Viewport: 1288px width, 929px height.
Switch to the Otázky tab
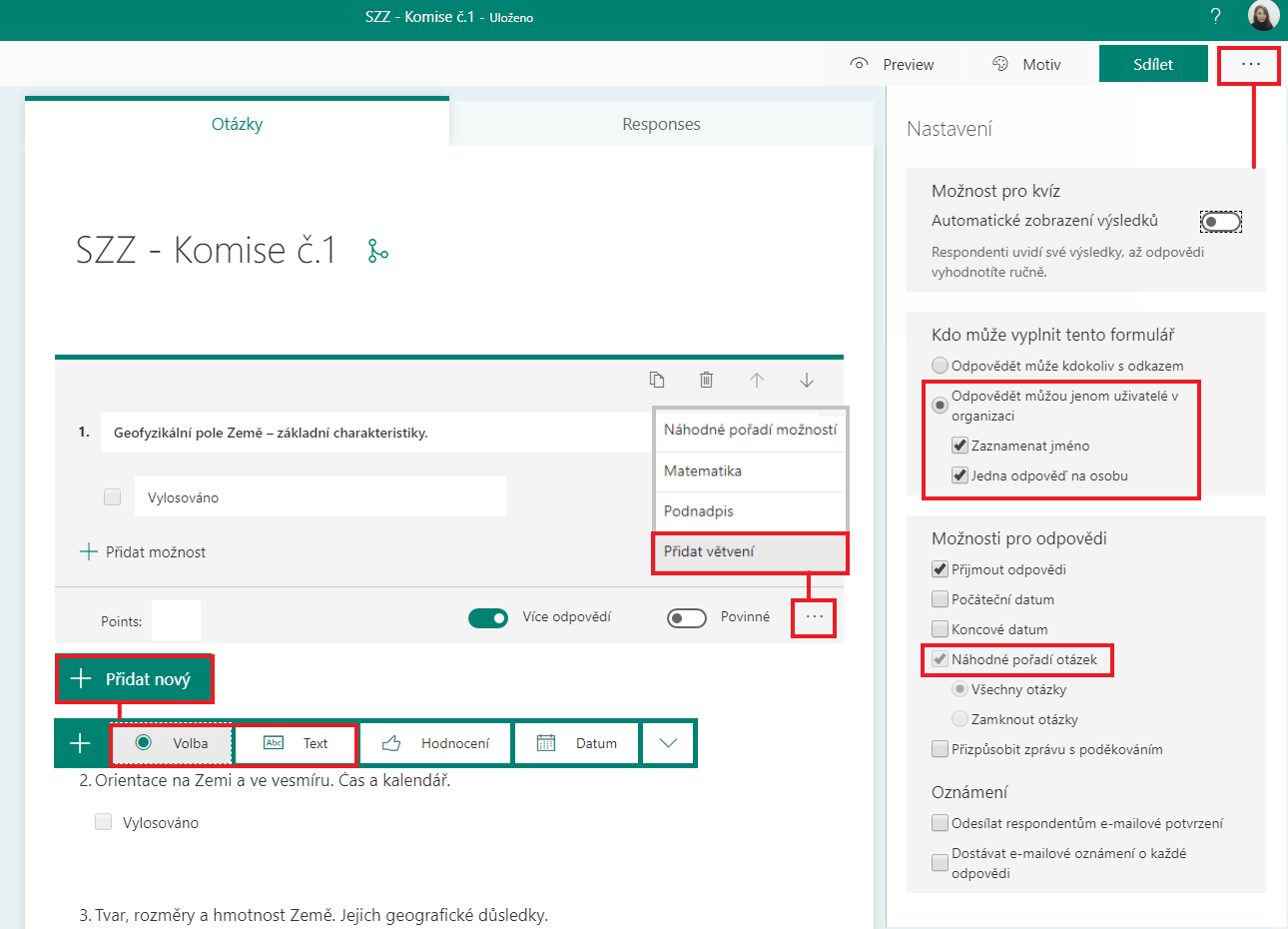coord(238,123)
